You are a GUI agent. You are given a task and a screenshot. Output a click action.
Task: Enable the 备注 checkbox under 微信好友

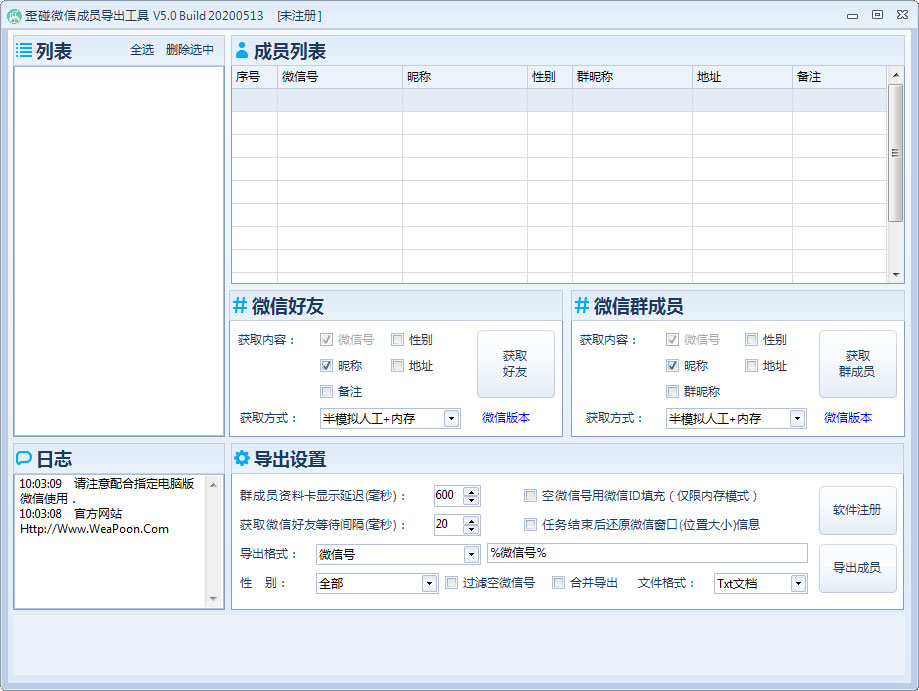(x=325, y=391)
